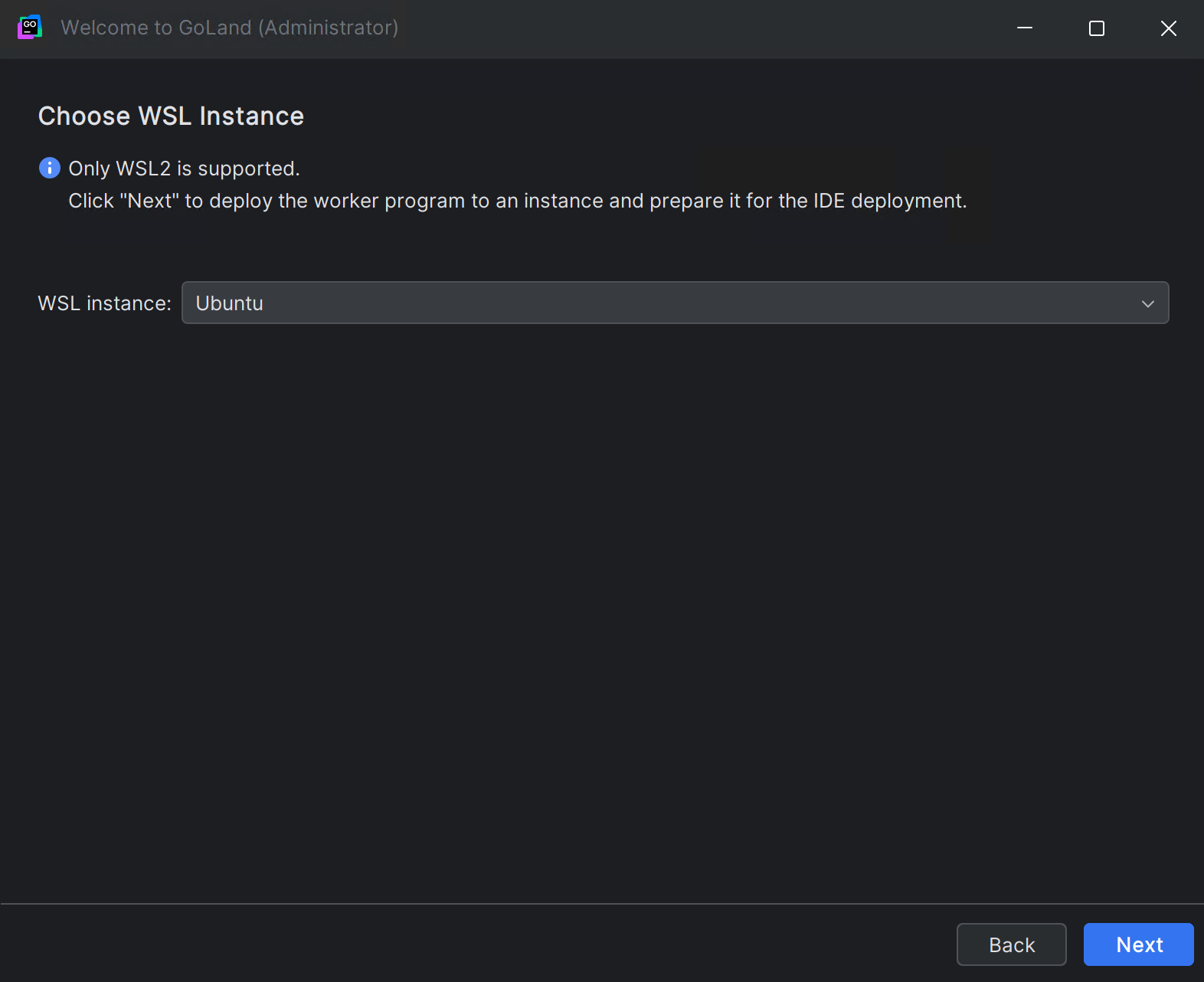Minimize the Welcome to GoLand window
The height and width of the screenshot is (982, 1204).
[x=1024, y=28]
